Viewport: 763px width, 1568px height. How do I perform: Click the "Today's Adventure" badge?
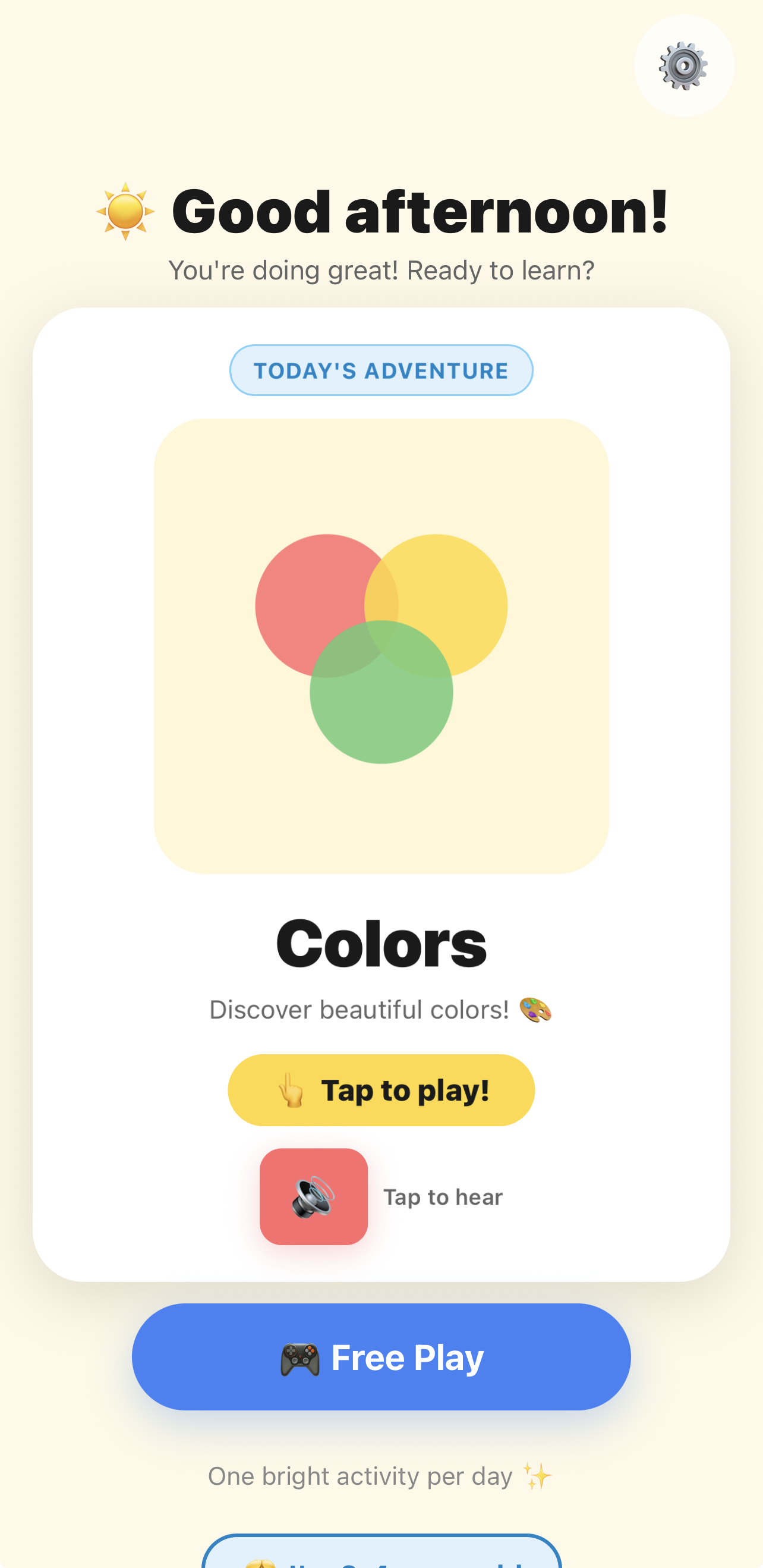click(x=381, y=370)
